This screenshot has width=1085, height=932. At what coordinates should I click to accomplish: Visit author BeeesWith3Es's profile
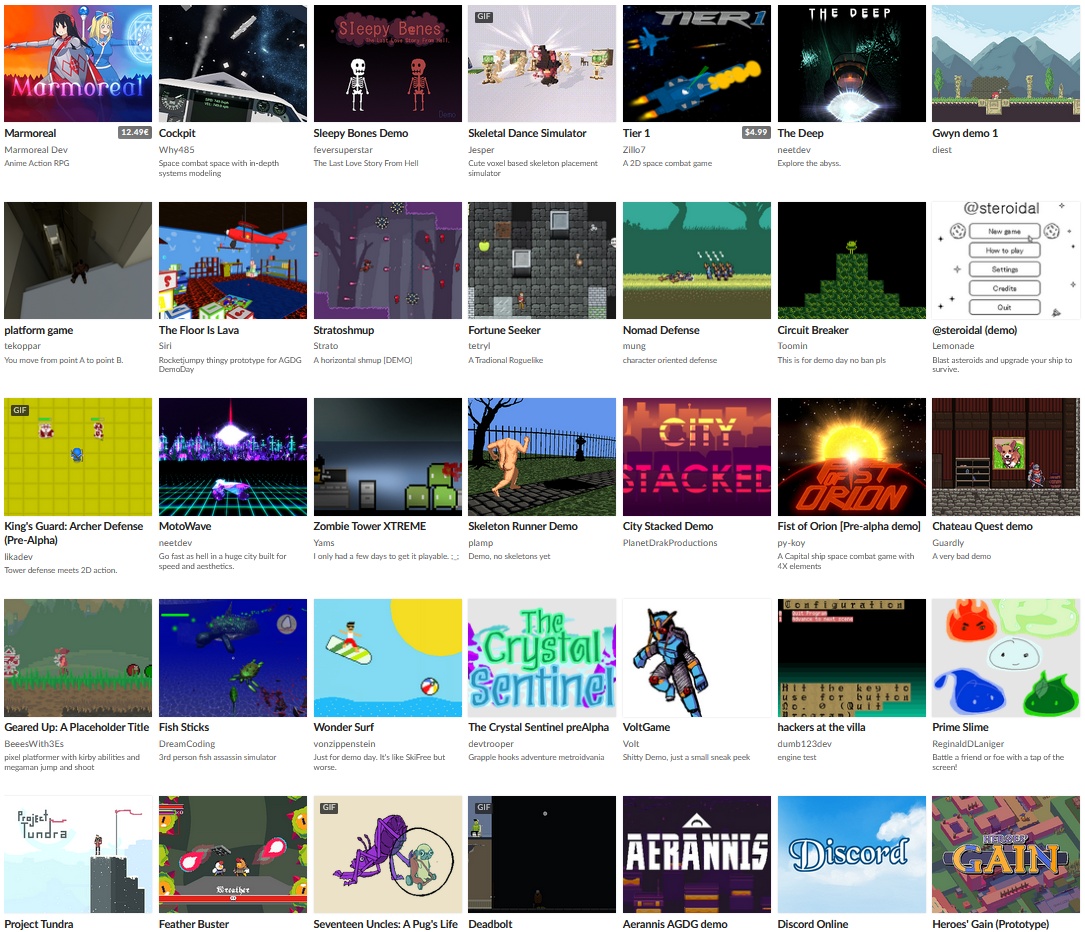[x=34, y=744]
